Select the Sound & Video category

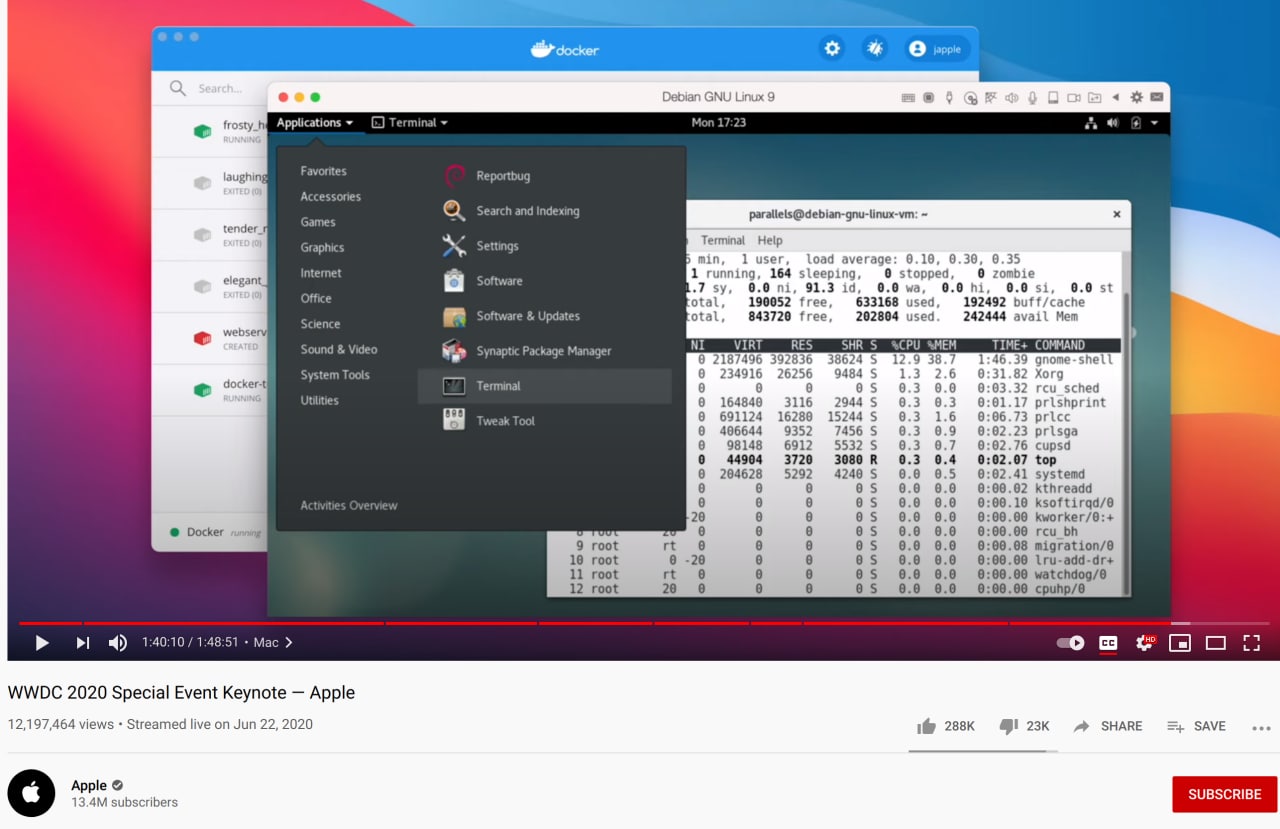(x=339, y=349)
